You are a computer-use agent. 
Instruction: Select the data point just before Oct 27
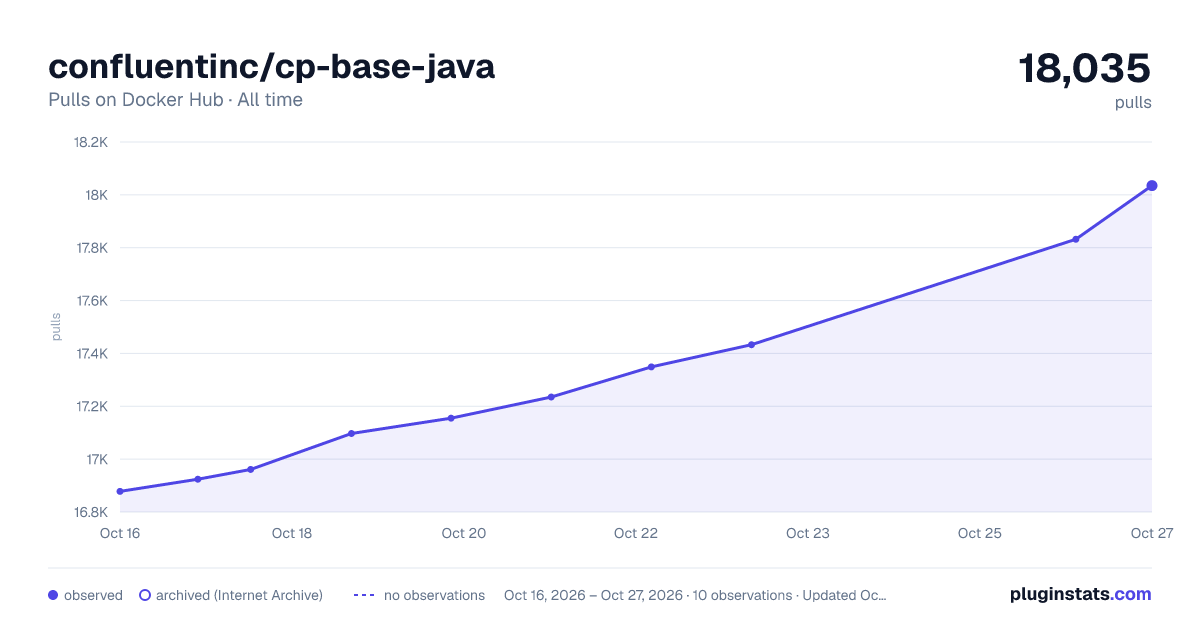pyautogui.click(x=1076, y=239)
